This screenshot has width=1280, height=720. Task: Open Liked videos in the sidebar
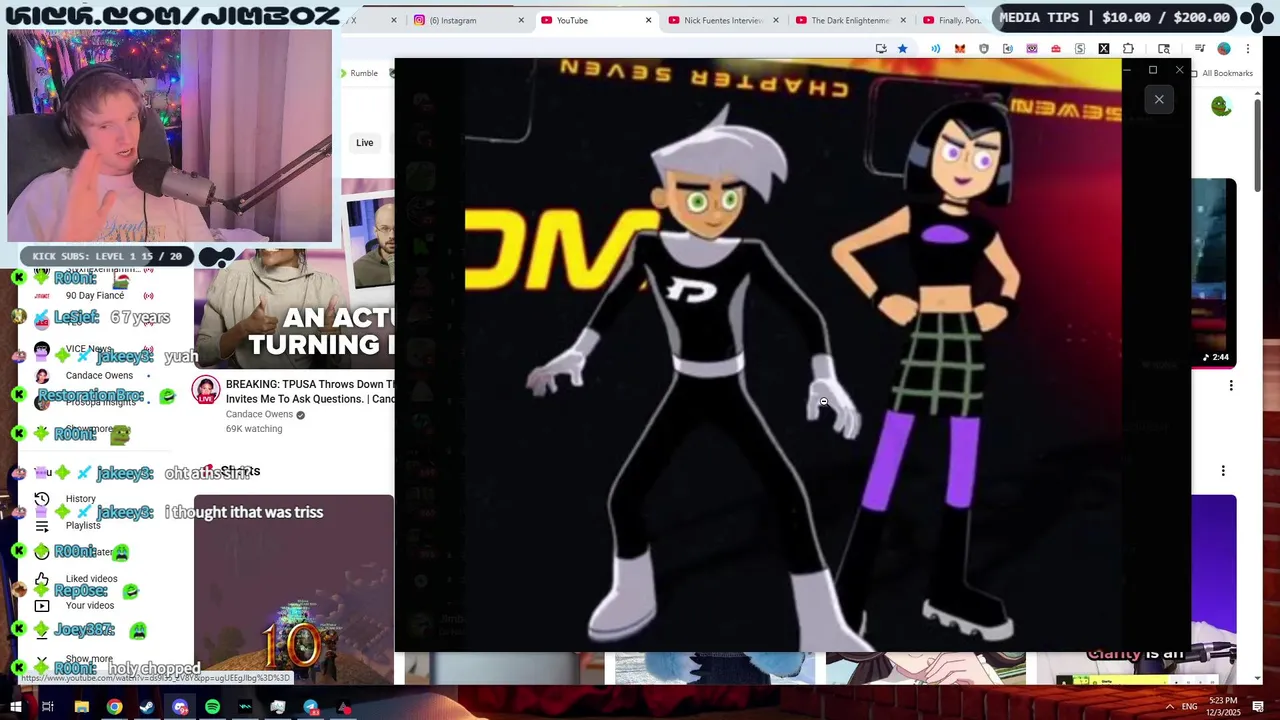(x=91, y=578)
